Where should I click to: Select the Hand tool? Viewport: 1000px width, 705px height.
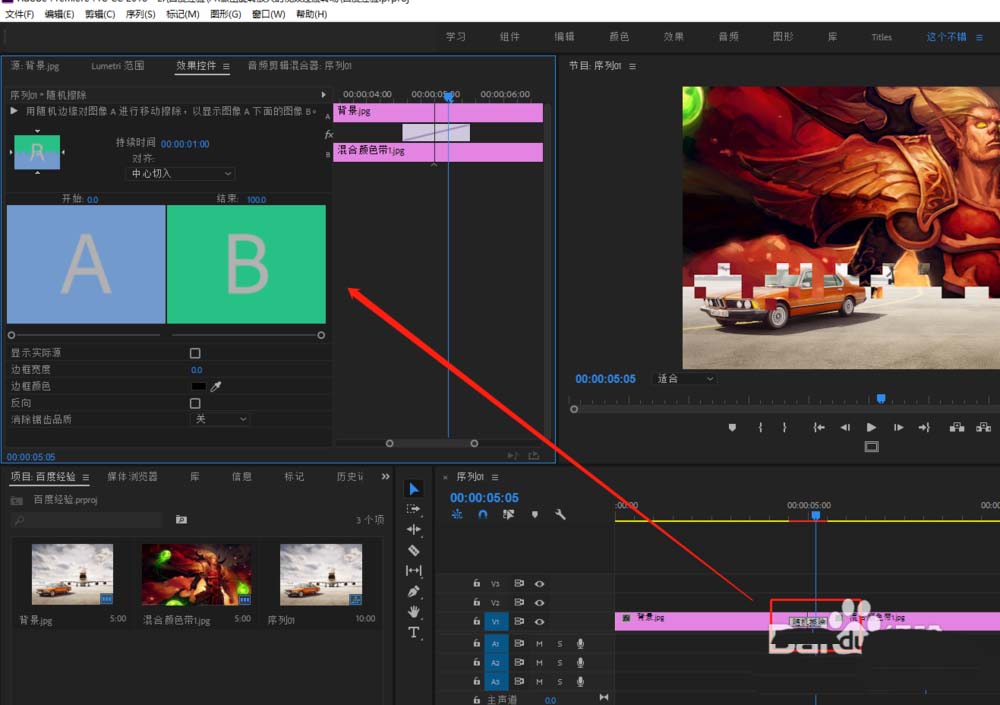coord(414,612)
